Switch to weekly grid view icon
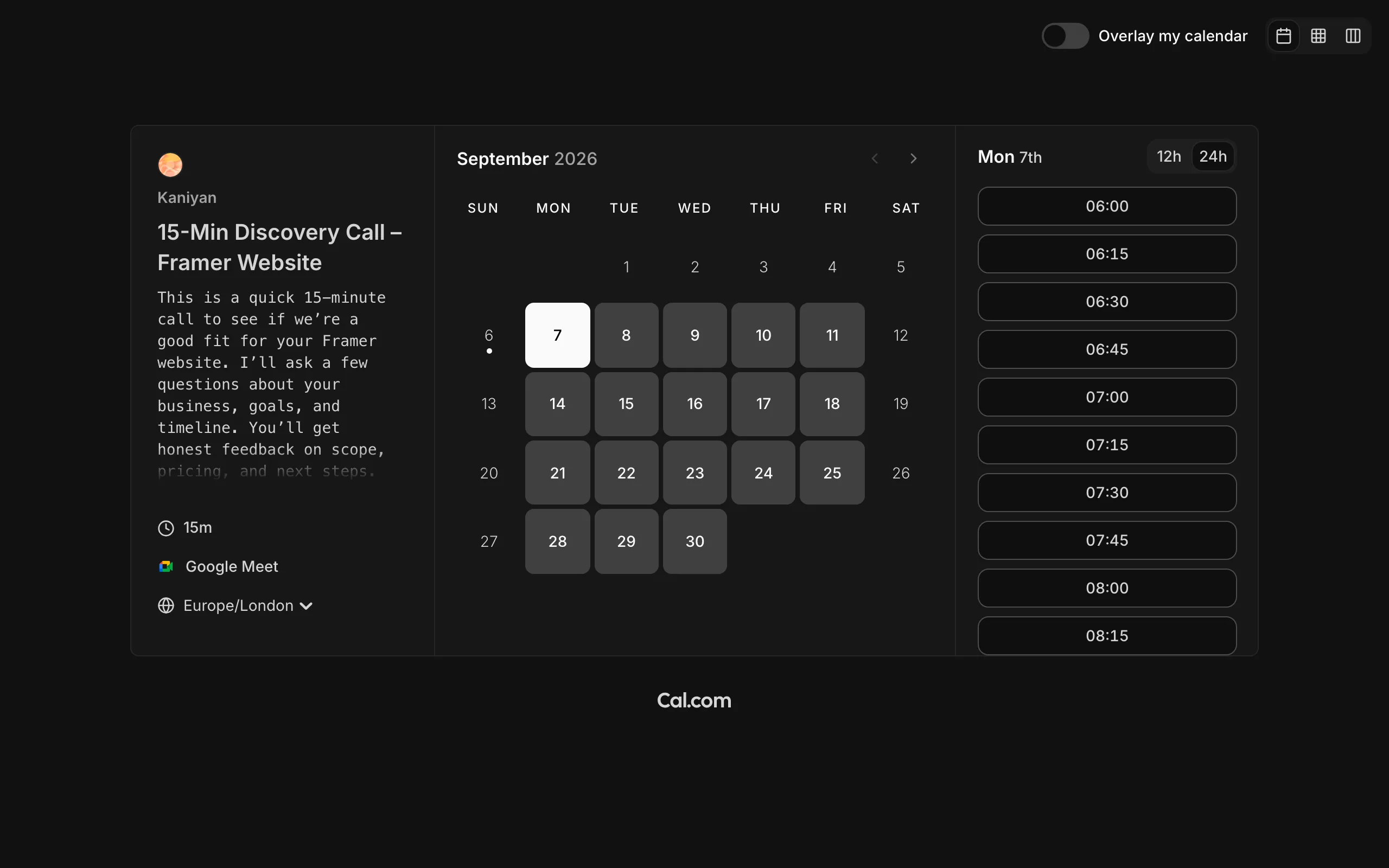The image size is (1389, 868). 1318,36
